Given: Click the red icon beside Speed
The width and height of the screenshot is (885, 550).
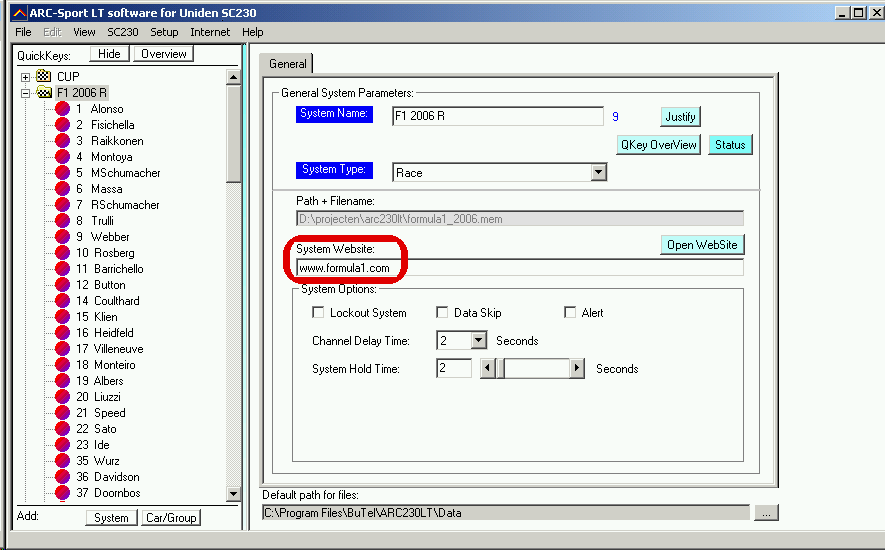Looking at the screenshot, I should (x=63, y=412).
